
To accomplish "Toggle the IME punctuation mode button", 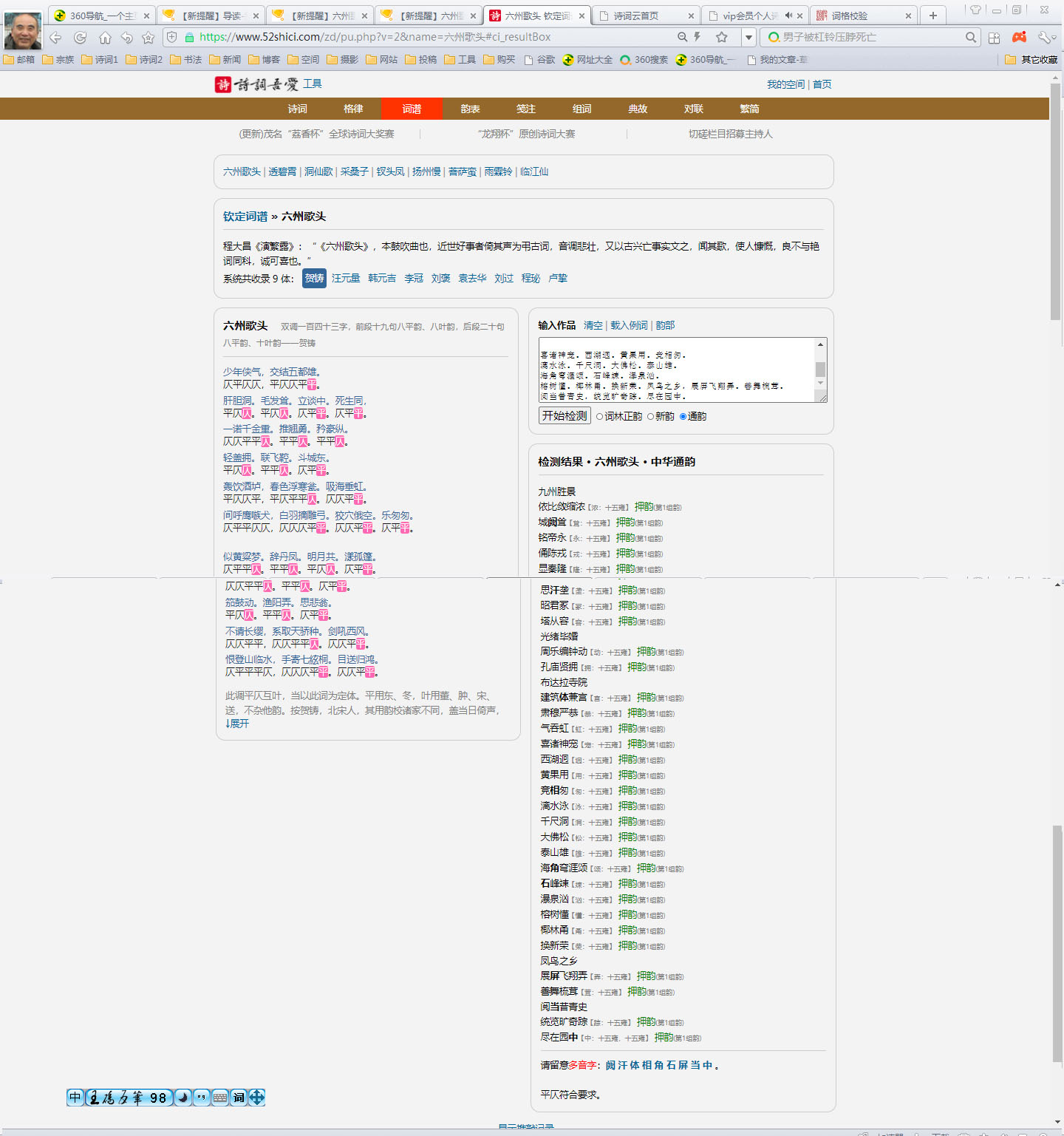I will point(201,1097).
